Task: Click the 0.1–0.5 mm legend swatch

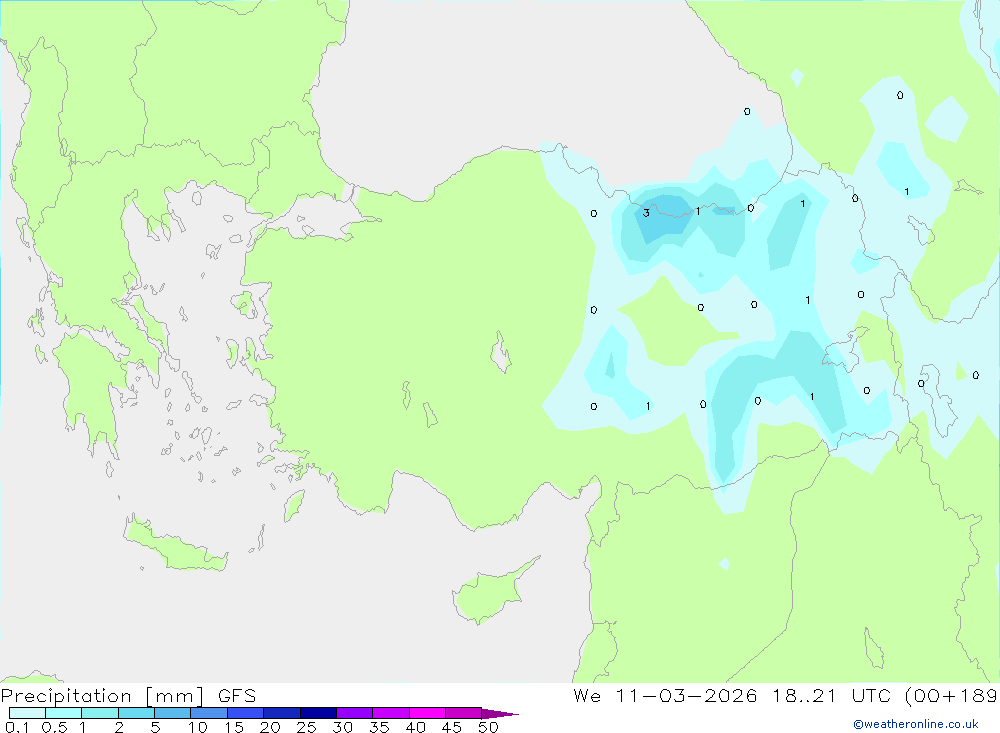Action: [x=27, y=713]
